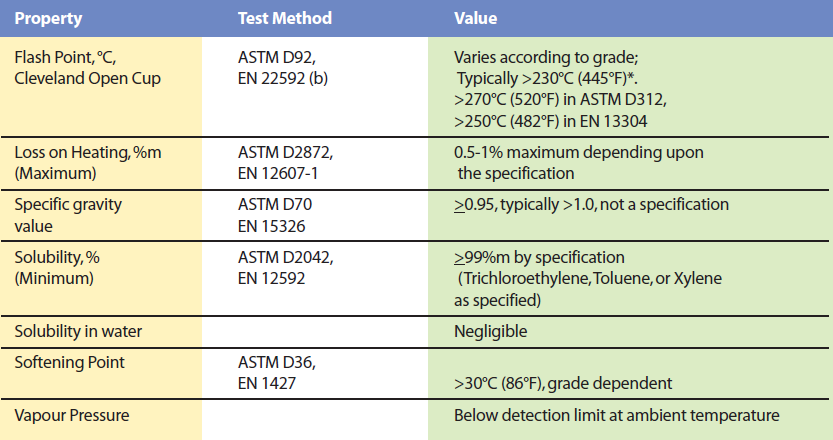Image resolution: width=833 pixels, height=440 pixels.
Task: Select the Solubility in water row label
Action: (78, 332)
